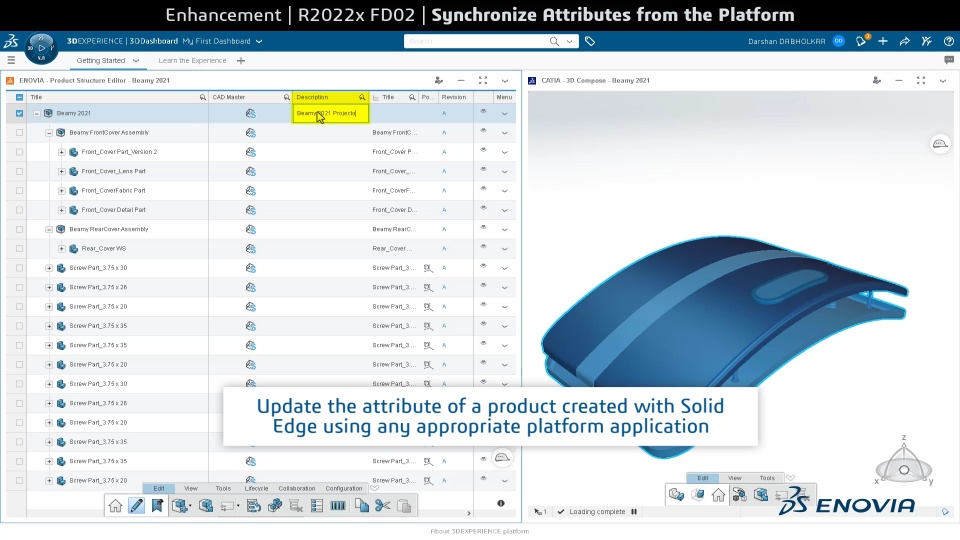This screenshot has width=960, height=540.
Task: Click the Share arrow icon in top bar
Action: click(904, 41)
